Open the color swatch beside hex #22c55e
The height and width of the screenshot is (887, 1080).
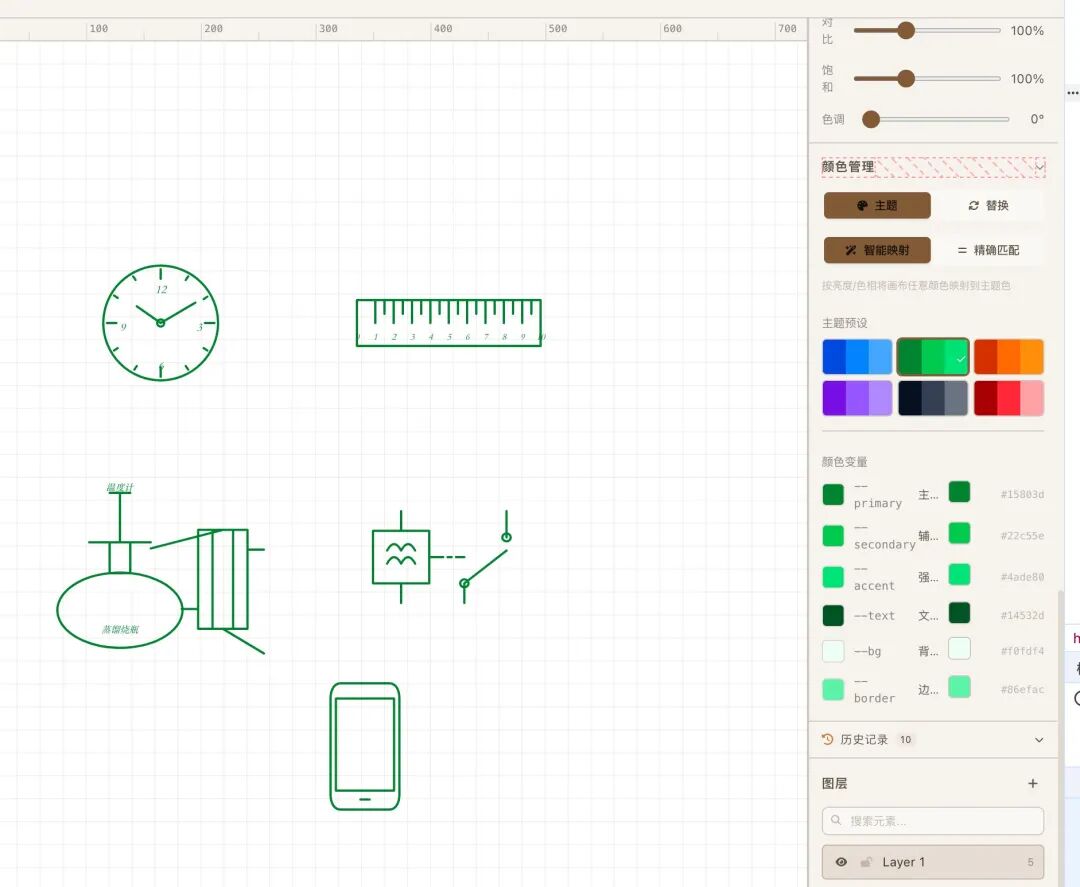[x=959, y=533]
